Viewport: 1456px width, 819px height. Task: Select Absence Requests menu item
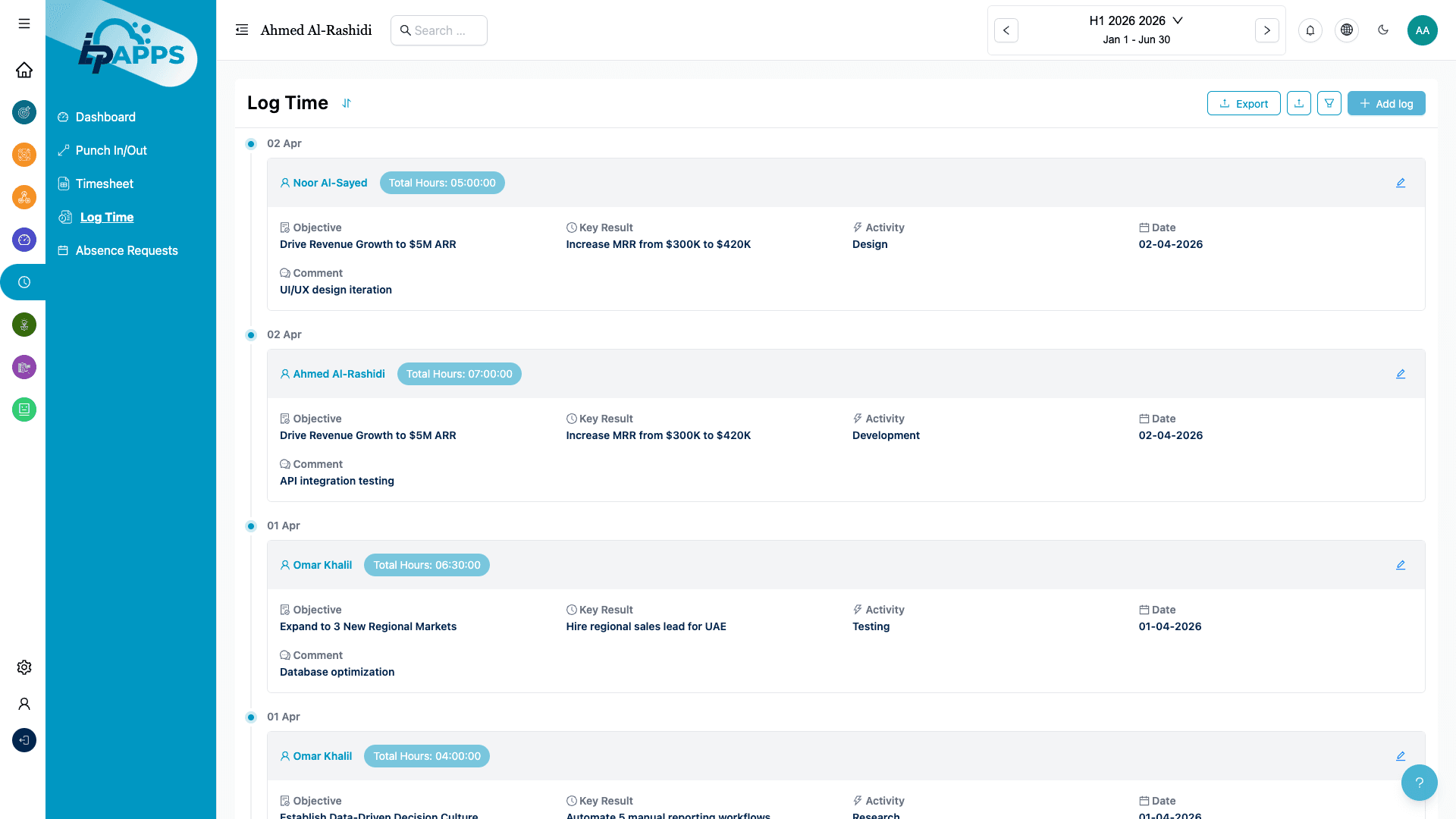127,250
